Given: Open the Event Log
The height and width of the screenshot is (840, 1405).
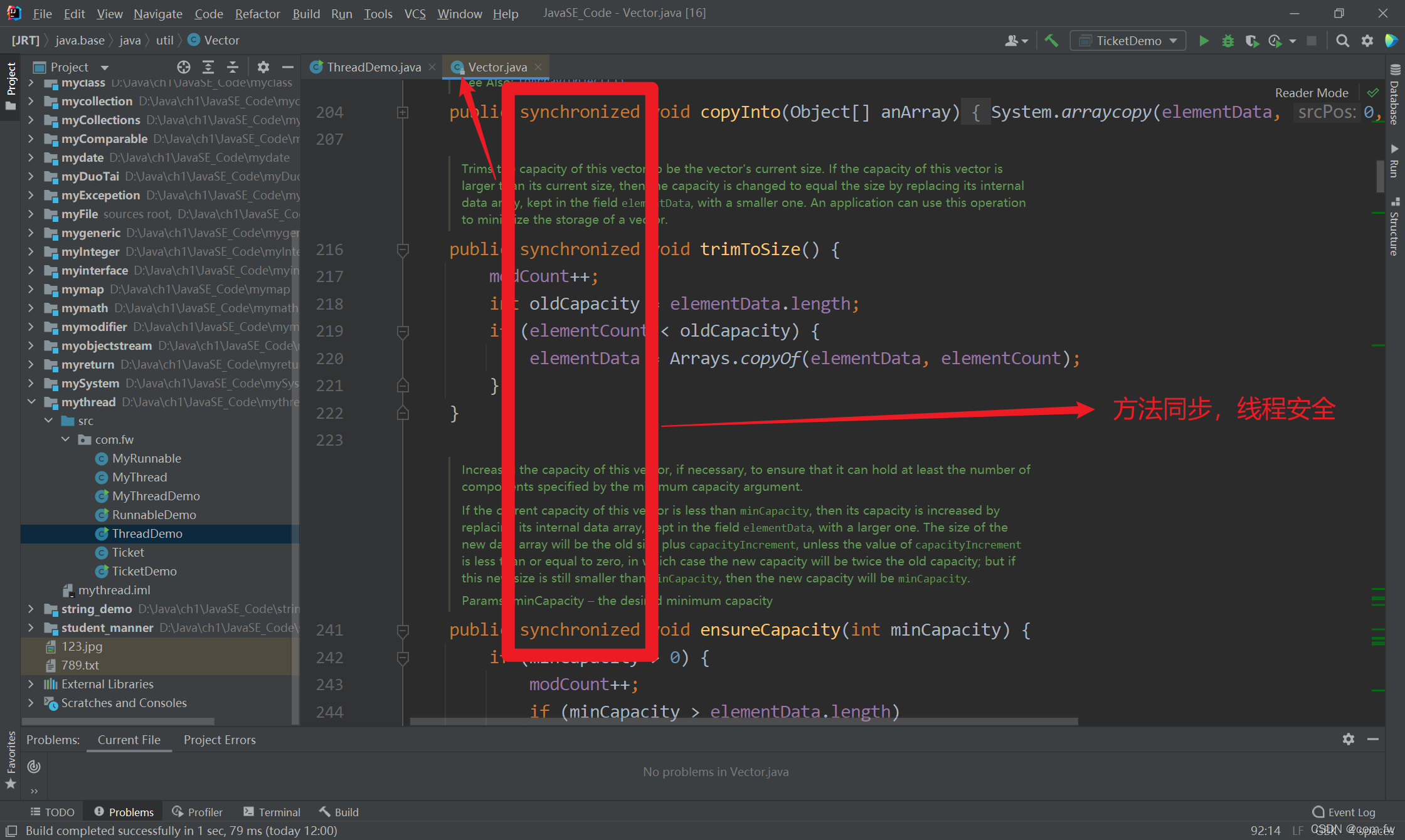Looking at the screenshot, I should point(1344,812).
